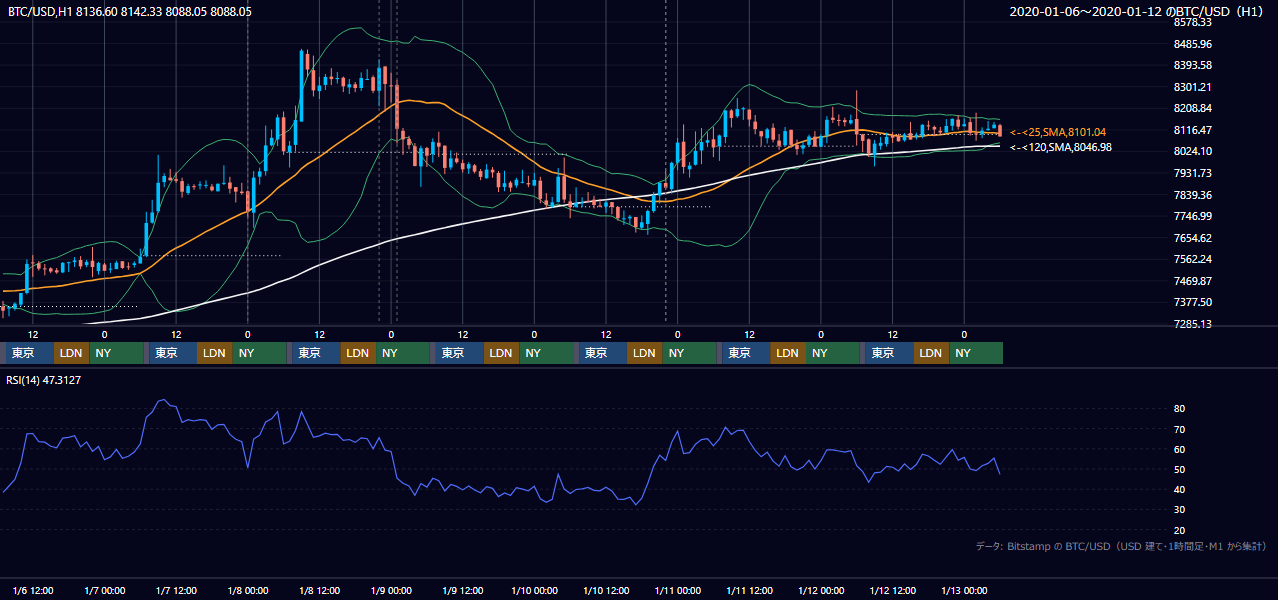Click the 1/9 00:00 time axis label

(391, 590)
